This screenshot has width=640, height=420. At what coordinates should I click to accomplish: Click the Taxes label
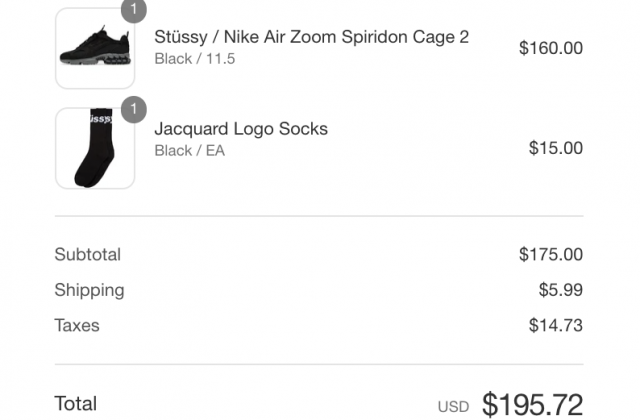(x=77, y=326)
